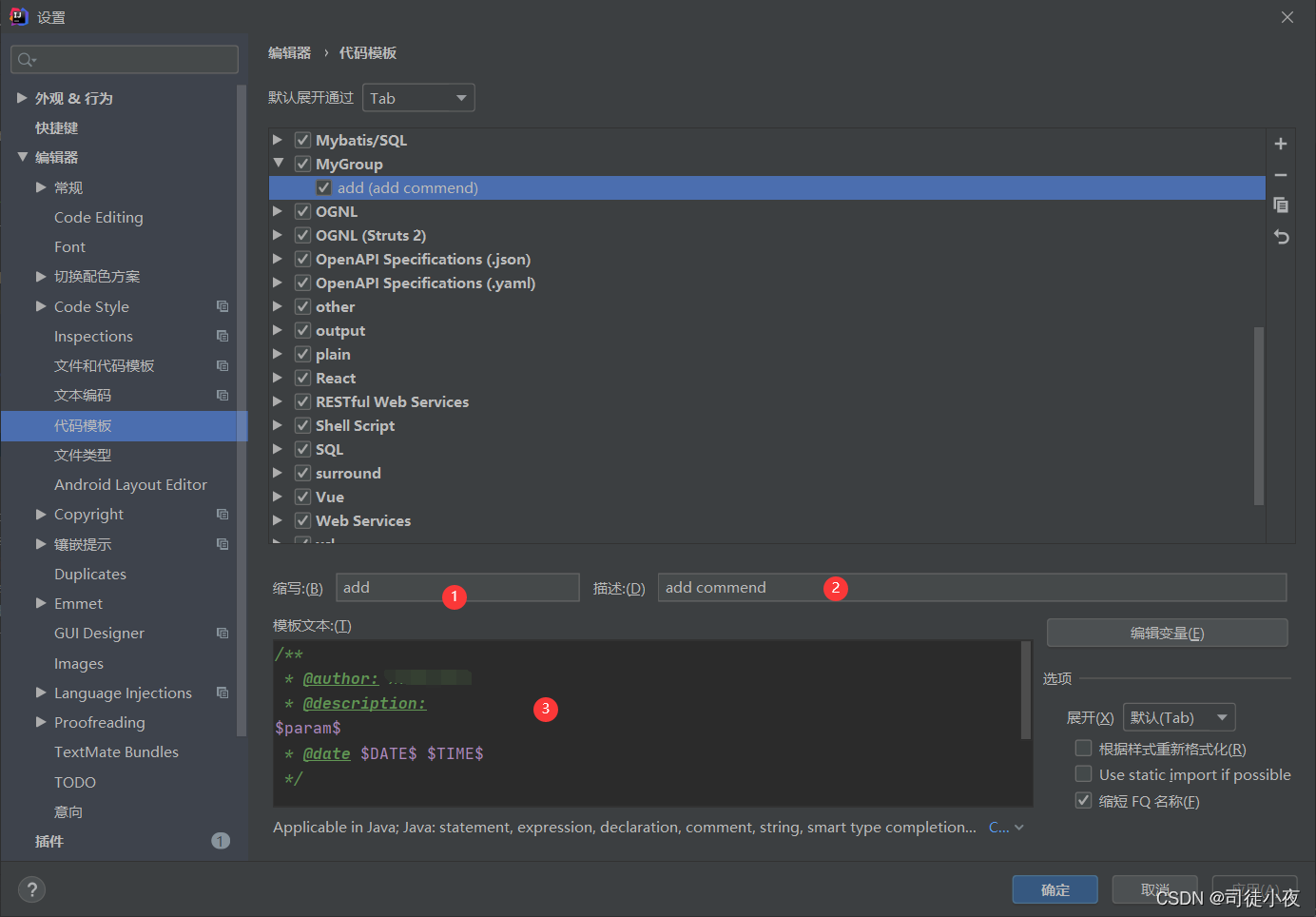Expand the Vue template group
This screenshot has height=917, width=1316.
pyautogui.click(x=278, y=497)
